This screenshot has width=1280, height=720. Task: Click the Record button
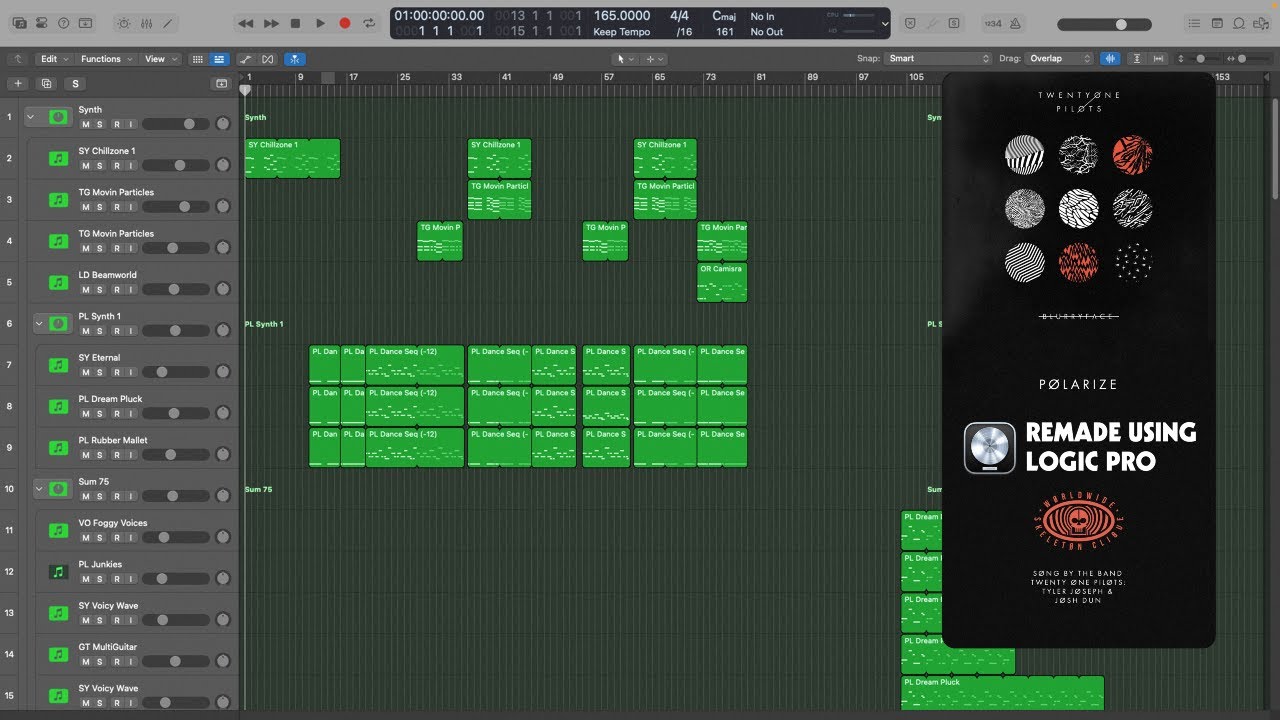pos(345,23)
